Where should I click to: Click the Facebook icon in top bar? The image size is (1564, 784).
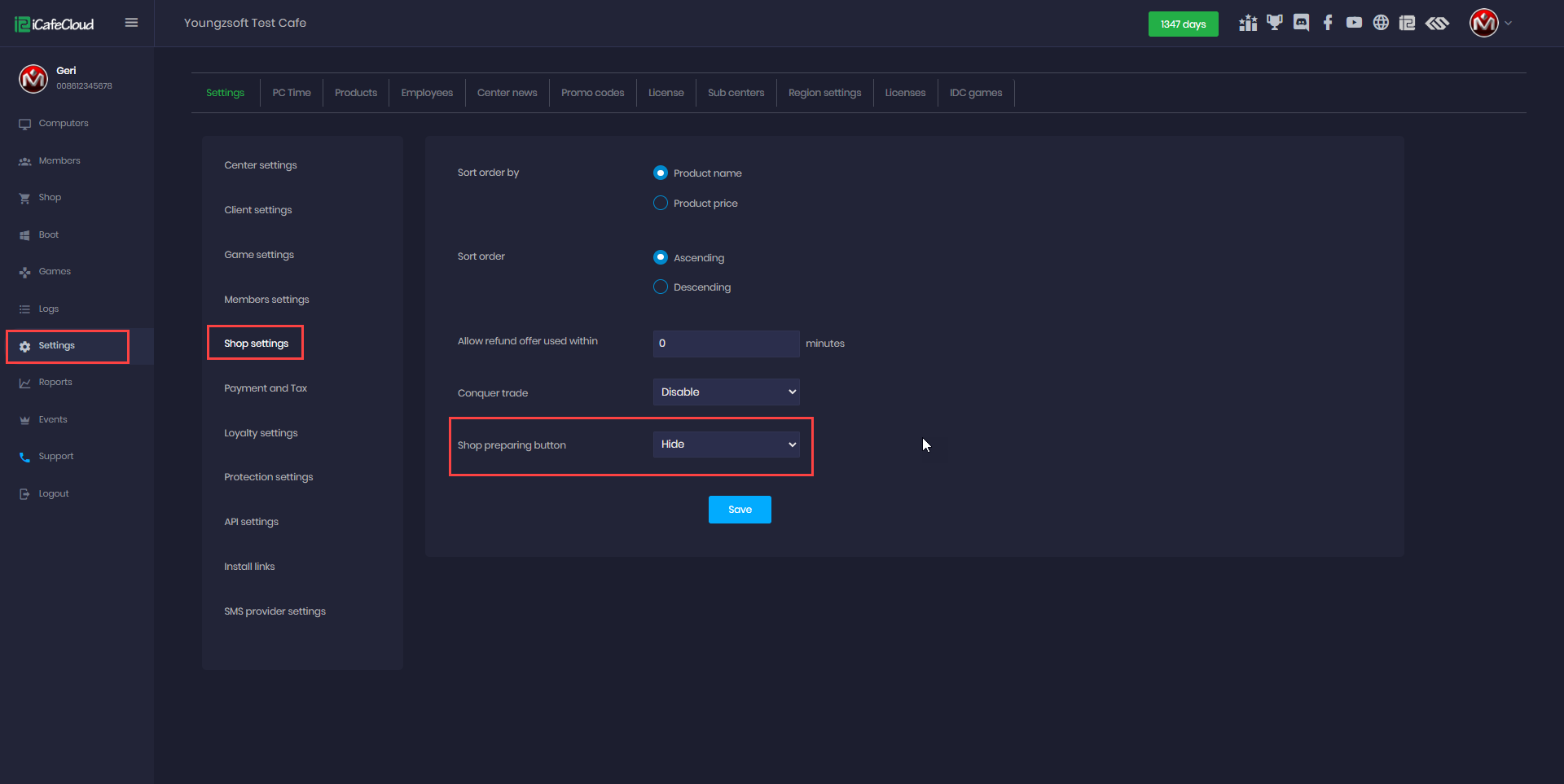tap(1328, 23)
